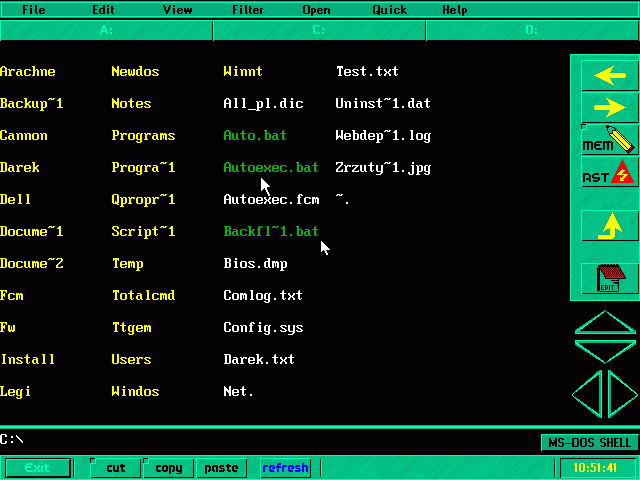
Task: Select the Autoexec.bat file
Action: [x=271, y=167]
